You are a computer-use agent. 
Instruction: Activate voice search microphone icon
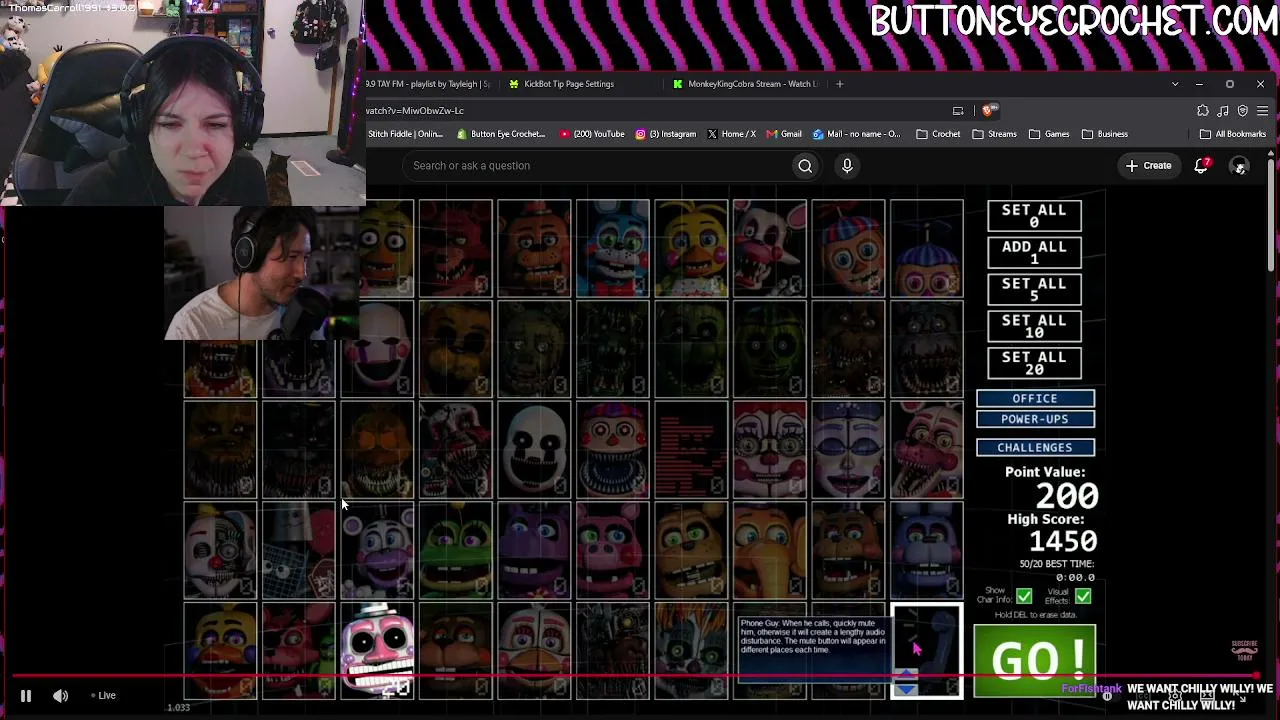[x=847, y=166]
